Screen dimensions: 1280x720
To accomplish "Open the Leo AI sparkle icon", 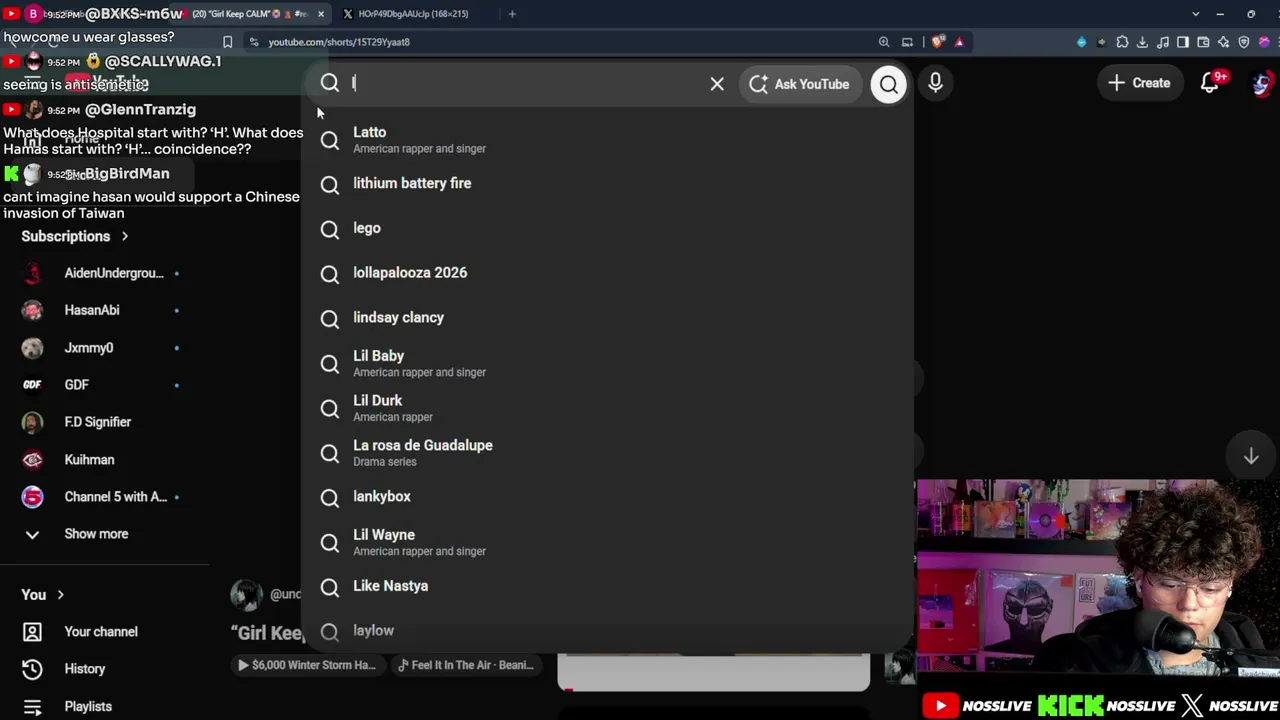I will pyautogui.click(x=1223, y=42).
